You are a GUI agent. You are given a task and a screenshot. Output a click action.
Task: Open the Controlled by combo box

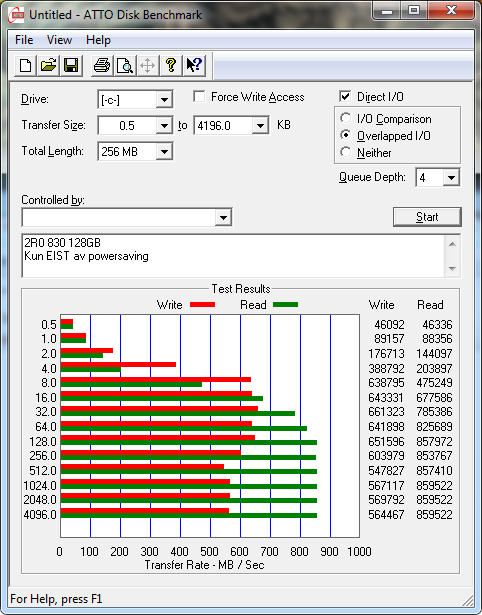[127, 217]
